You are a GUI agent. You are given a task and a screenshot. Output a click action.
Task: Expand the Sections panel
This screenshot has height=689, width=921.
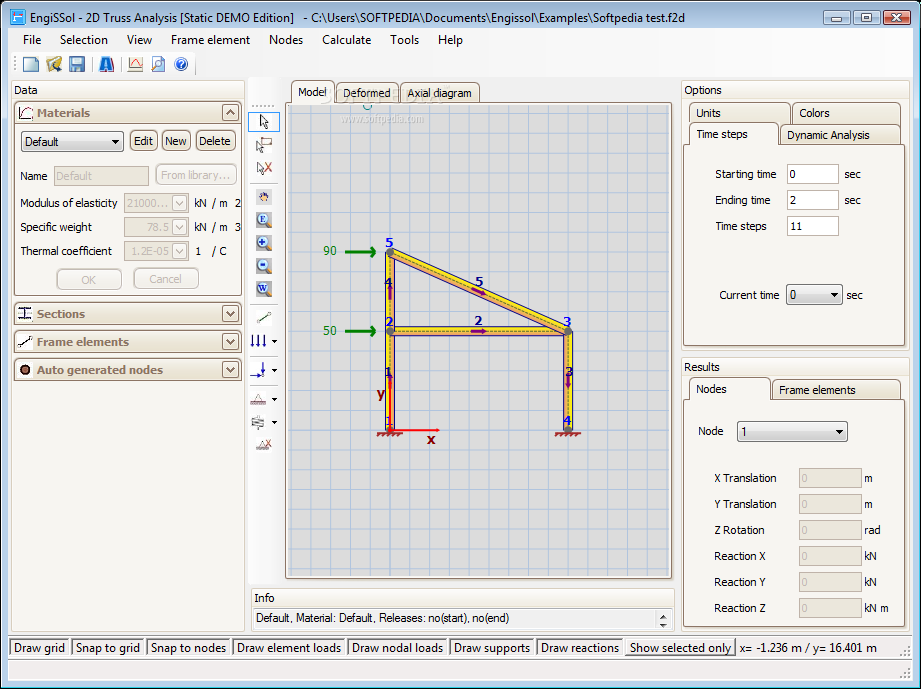[x=230, y=314]
